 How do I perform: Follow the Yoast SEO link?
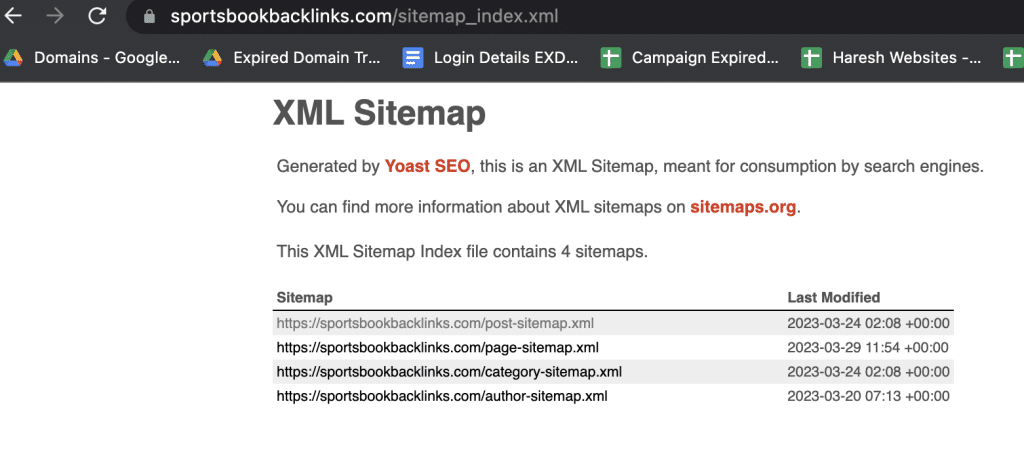(427, 167)
